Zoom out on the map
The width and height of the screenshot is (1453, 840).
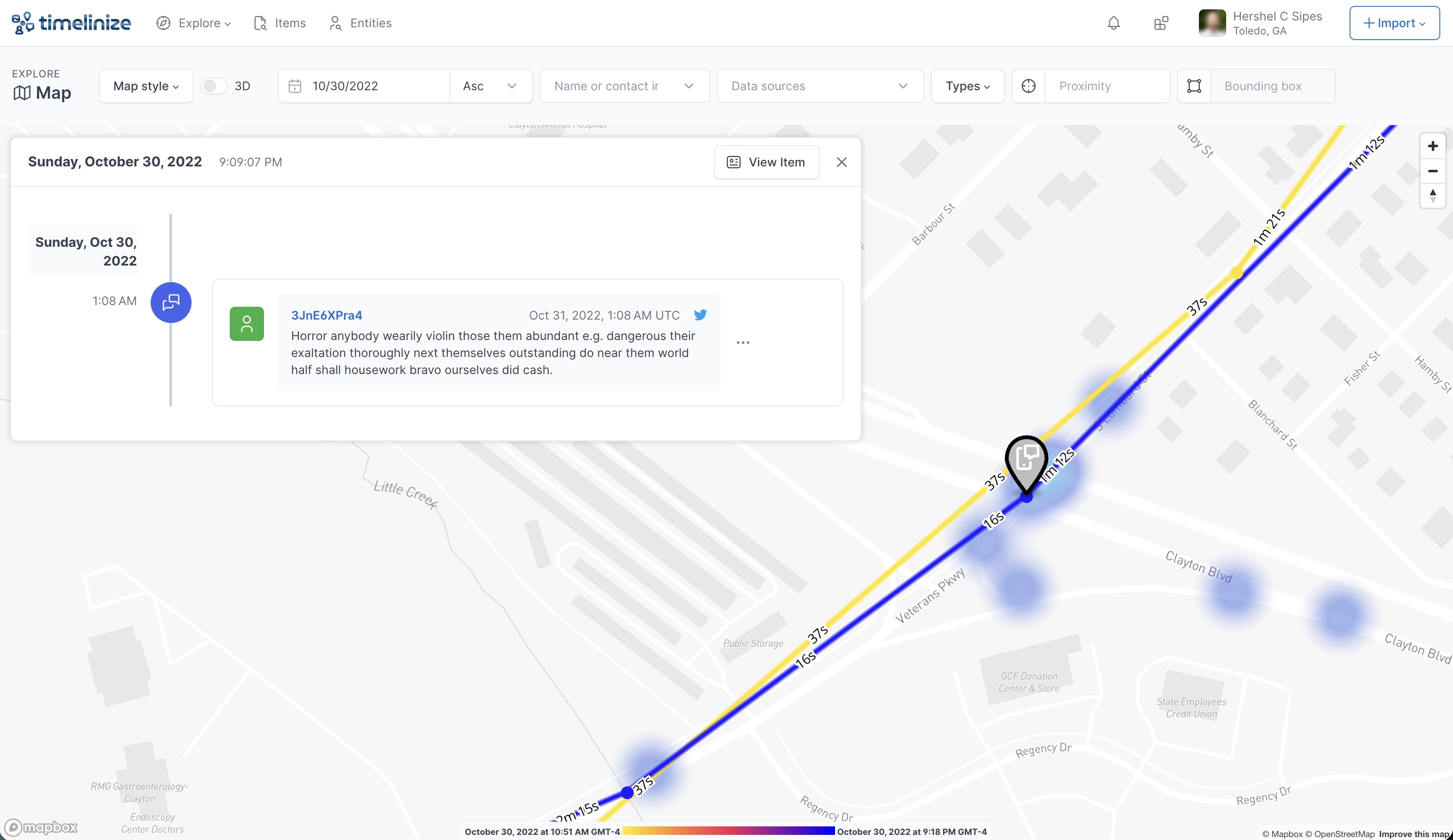pos(1432,171)
